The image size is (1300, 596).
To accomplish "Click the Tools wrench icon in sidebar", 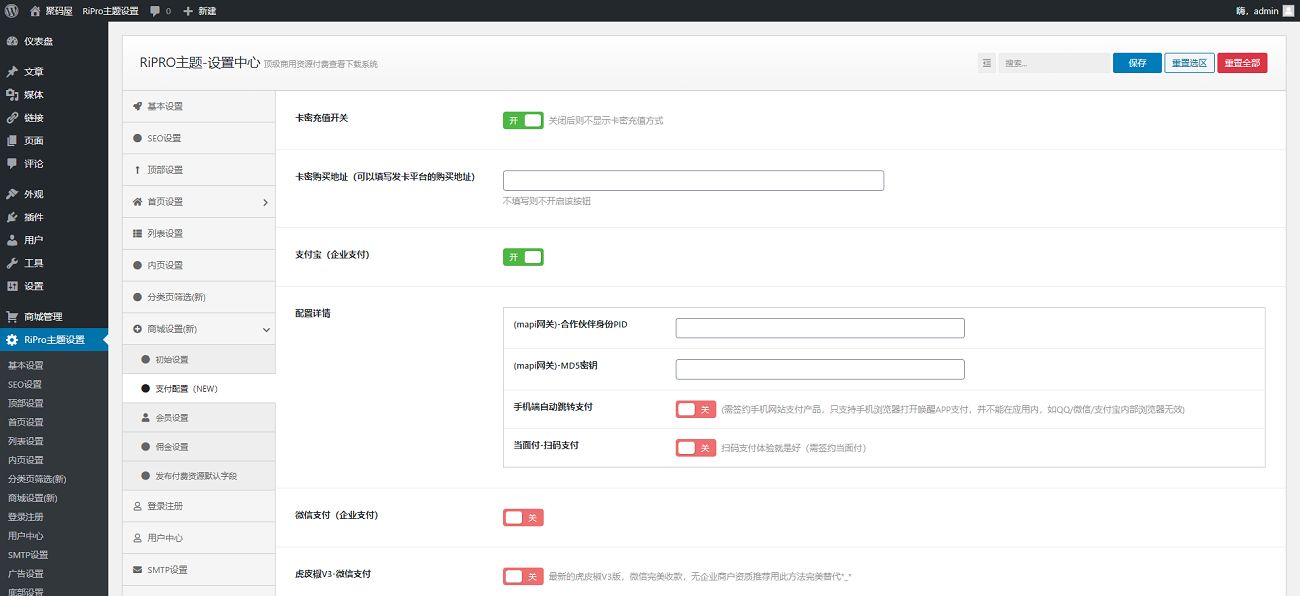I will point(12,263).
